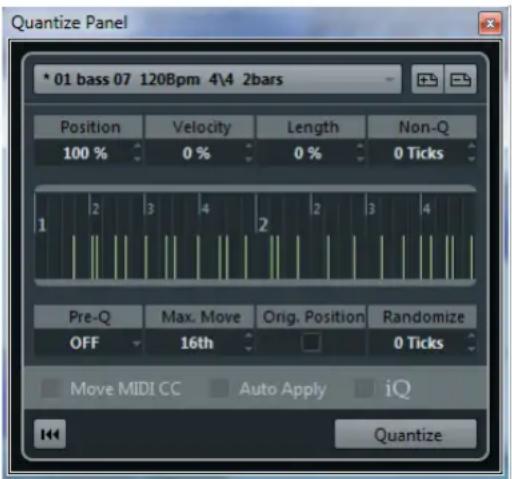Select the Length column header
Screen dimensions: 512x479
[311, 127]
